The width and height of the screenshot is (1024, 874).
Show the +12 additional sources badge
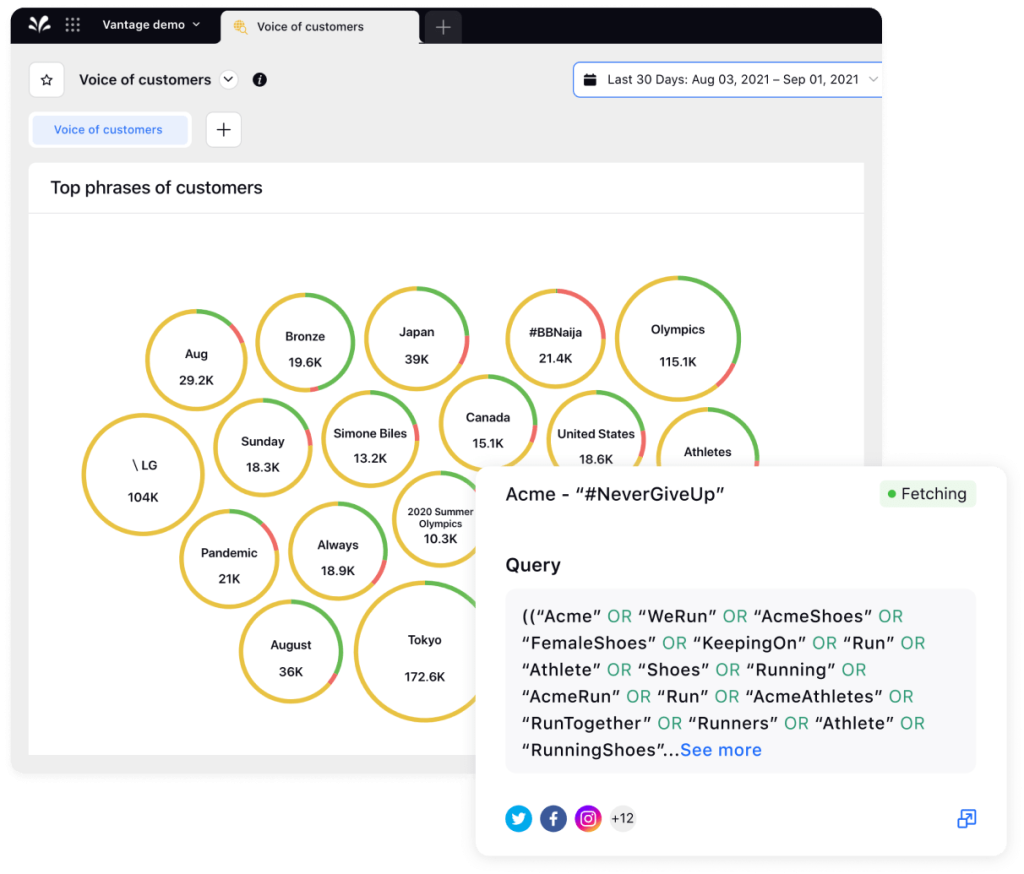622,818
